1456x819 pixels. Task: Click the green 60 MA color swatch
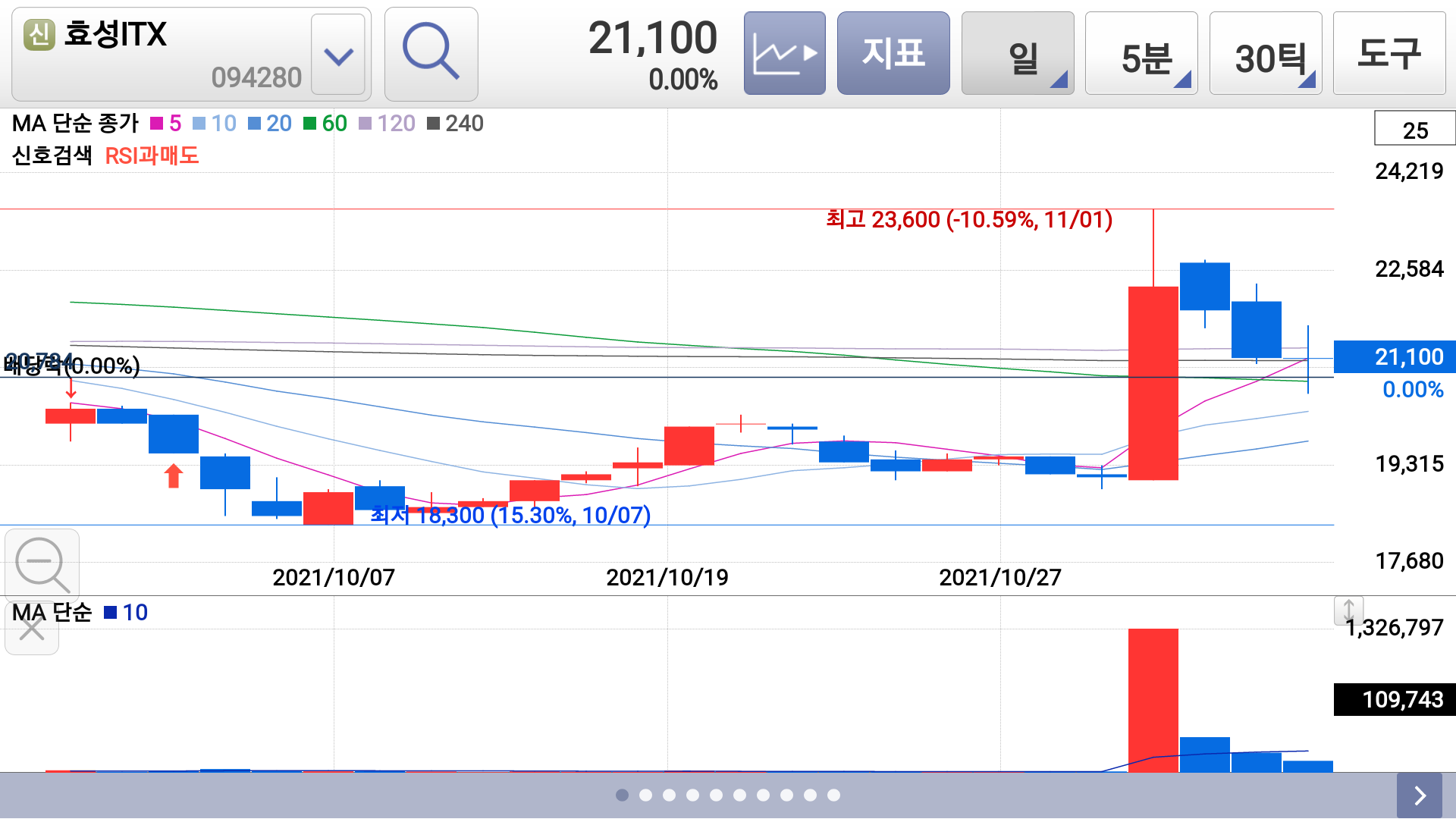tap(309, 124)
